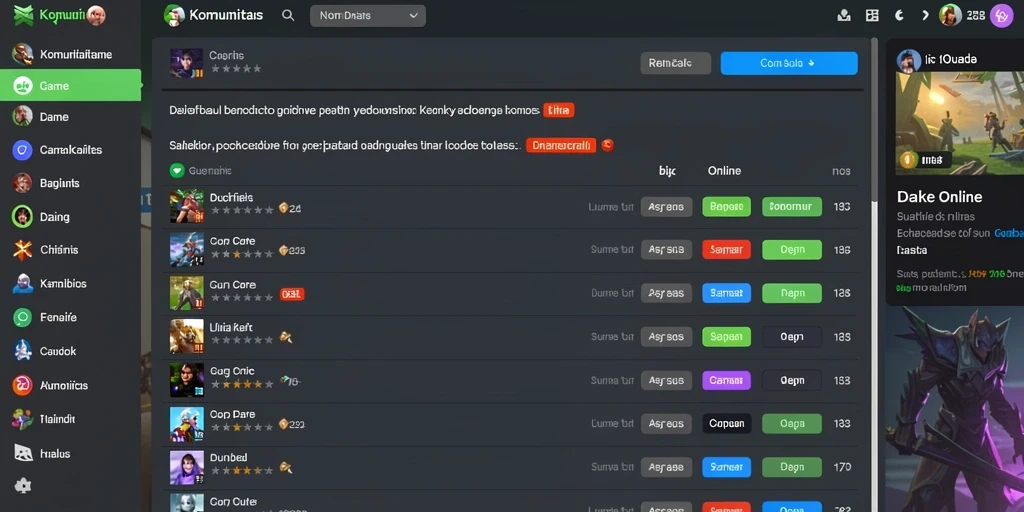Click the green Guenahis check icon
This screenshot has height=512, width=1024.
[176, 170]
